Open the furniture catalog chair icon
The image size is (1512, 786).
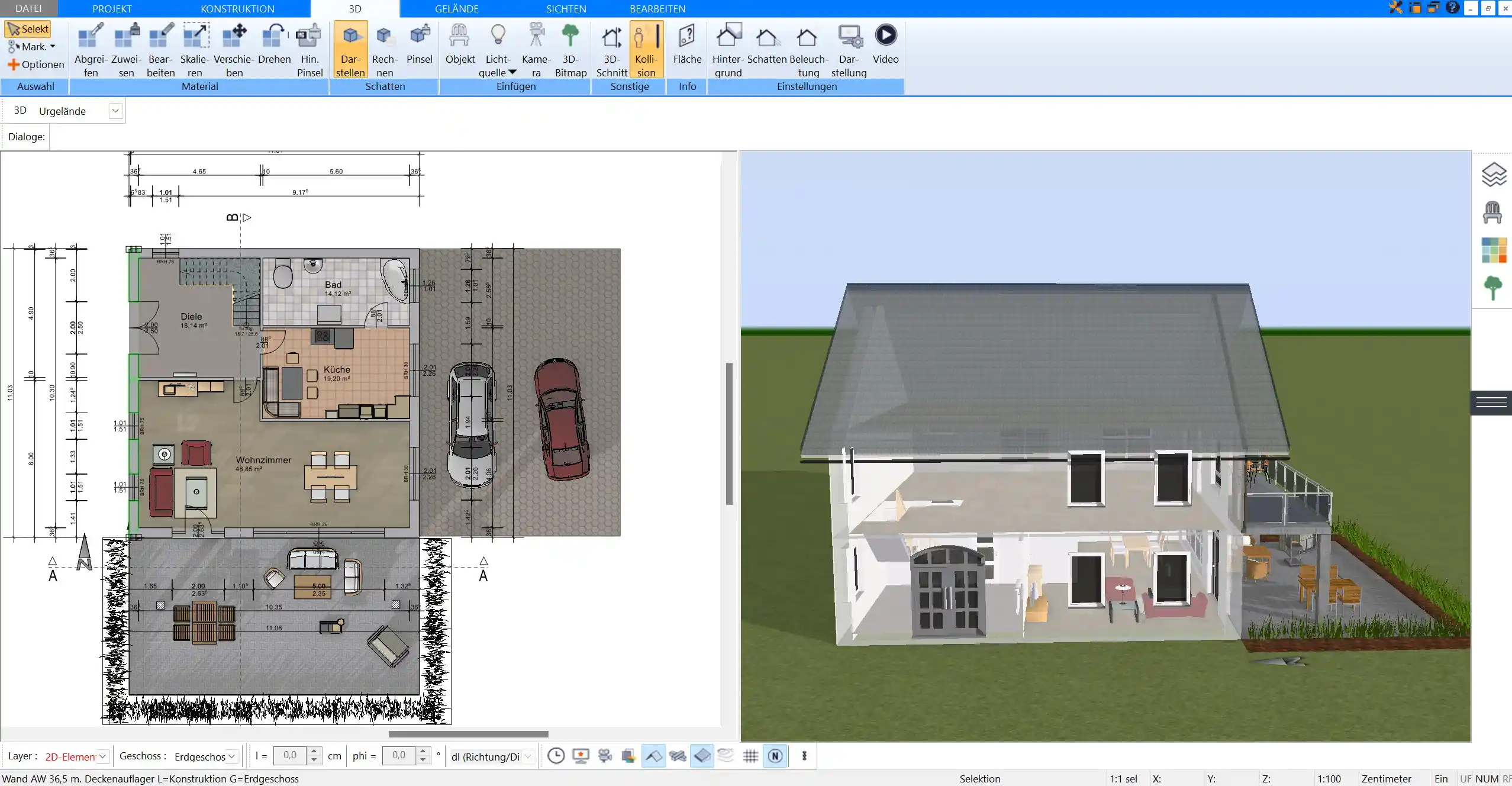tap(1492, 212)
